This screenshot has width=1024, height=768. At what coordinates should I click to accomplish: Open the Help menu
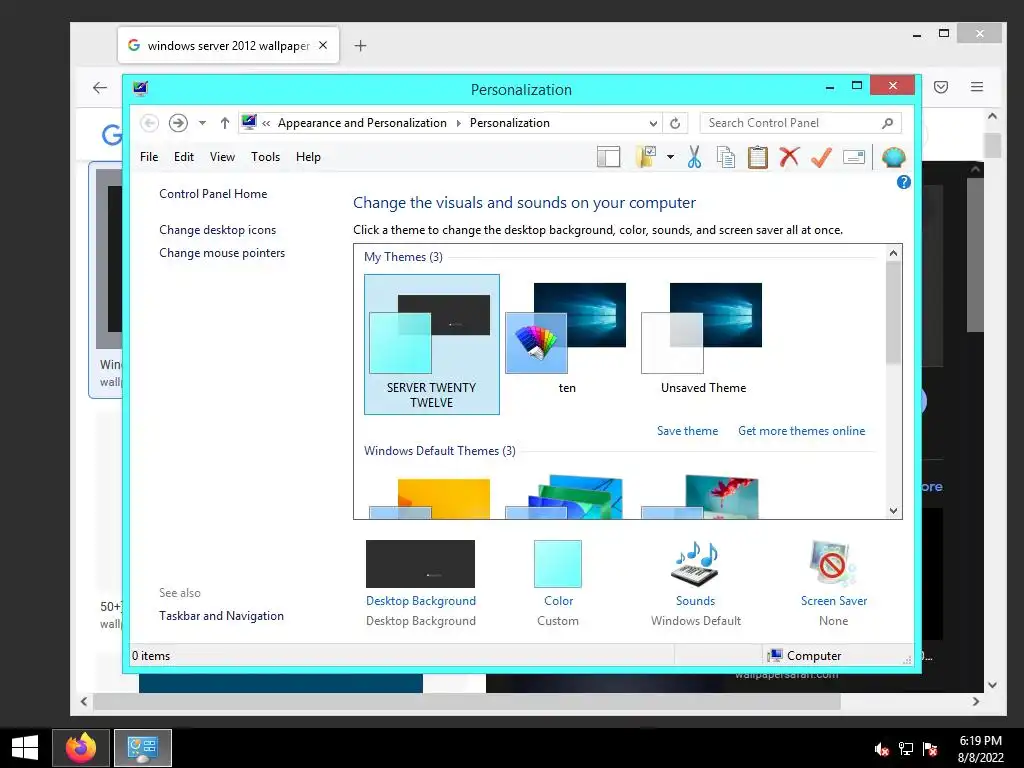click(x=308, y=157)
